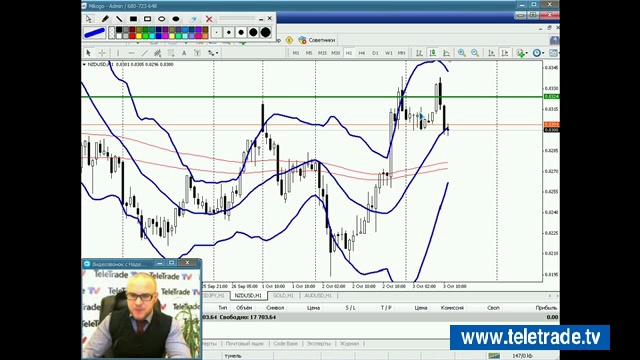
Task: Draw a vertical line on chart
Action: tap(118, 53)
